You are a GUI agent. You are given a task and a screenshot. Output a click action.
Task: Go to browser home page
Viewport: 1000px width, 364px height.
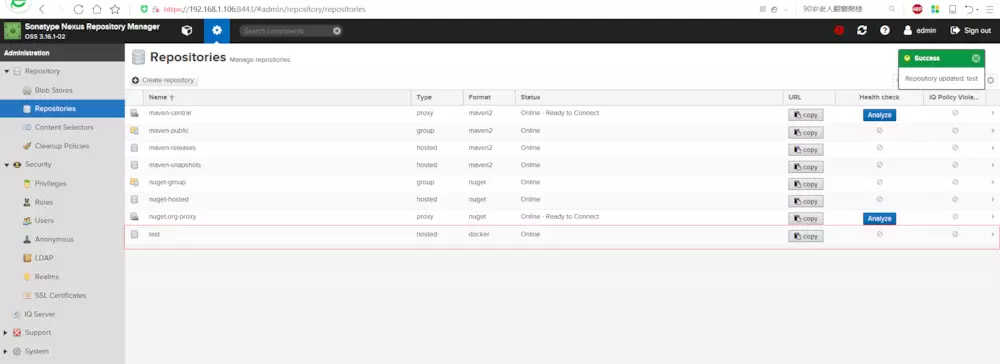[x=96, y=10]
